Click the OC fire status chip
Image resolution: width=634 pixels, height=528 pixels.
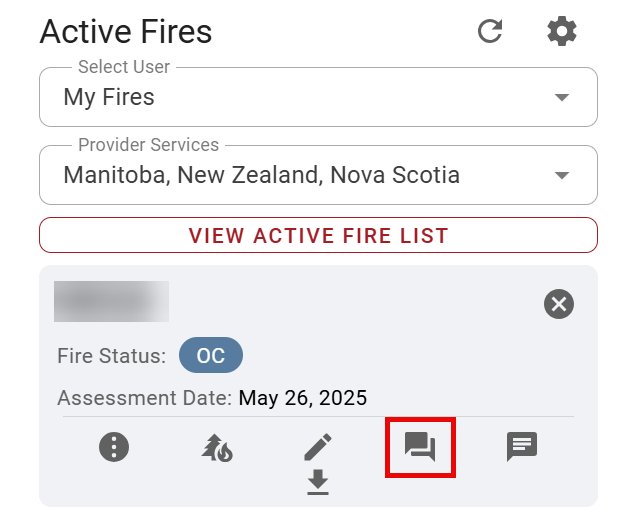[x=211, y=356]
